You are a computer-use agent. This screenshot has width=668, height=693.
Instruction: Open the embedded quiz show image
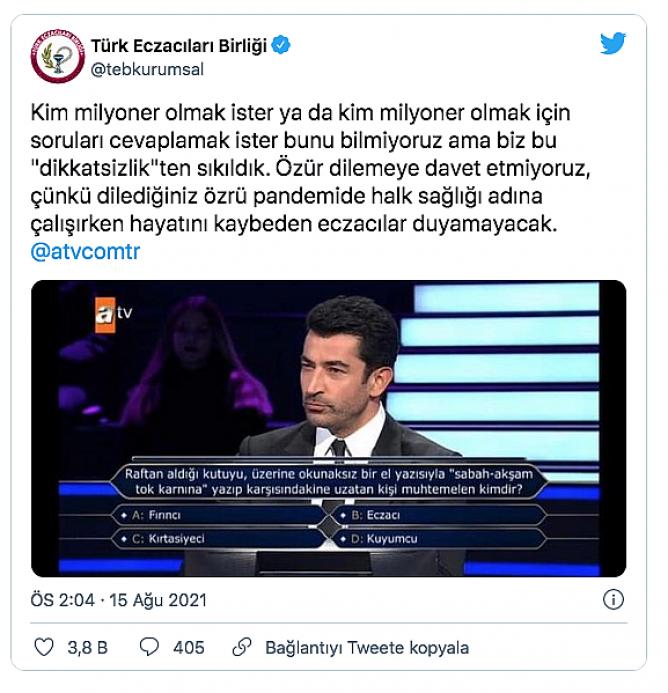tap(328, 428)
